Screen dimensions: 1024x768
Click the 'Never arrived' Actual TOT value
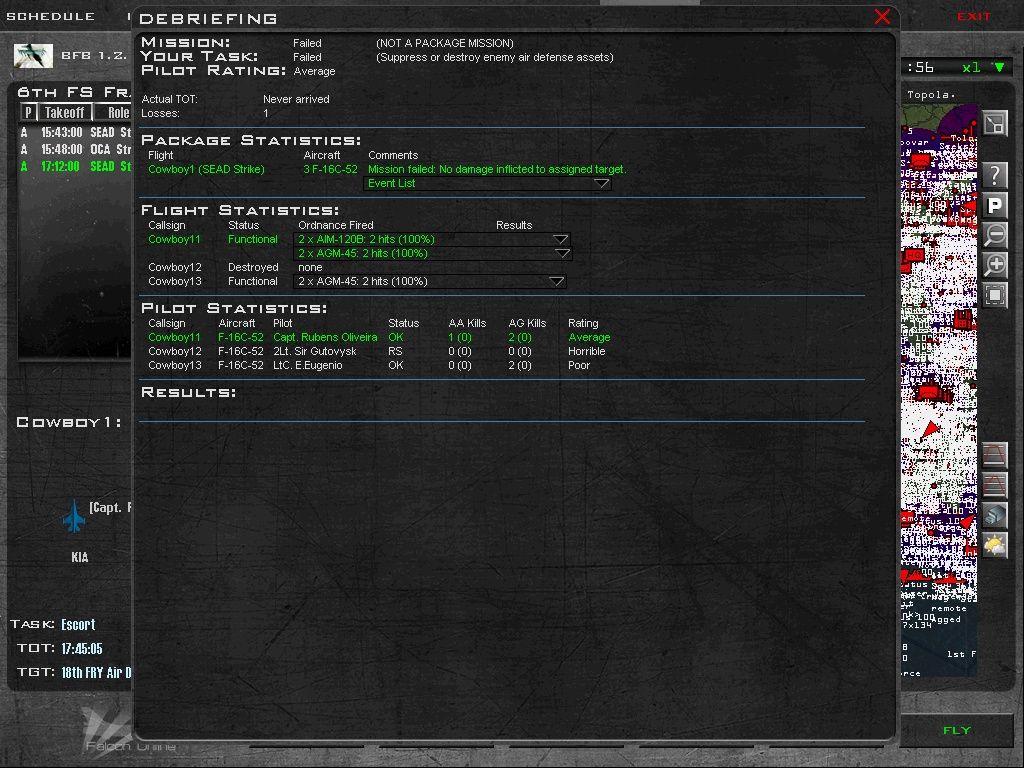pos(296,99)
